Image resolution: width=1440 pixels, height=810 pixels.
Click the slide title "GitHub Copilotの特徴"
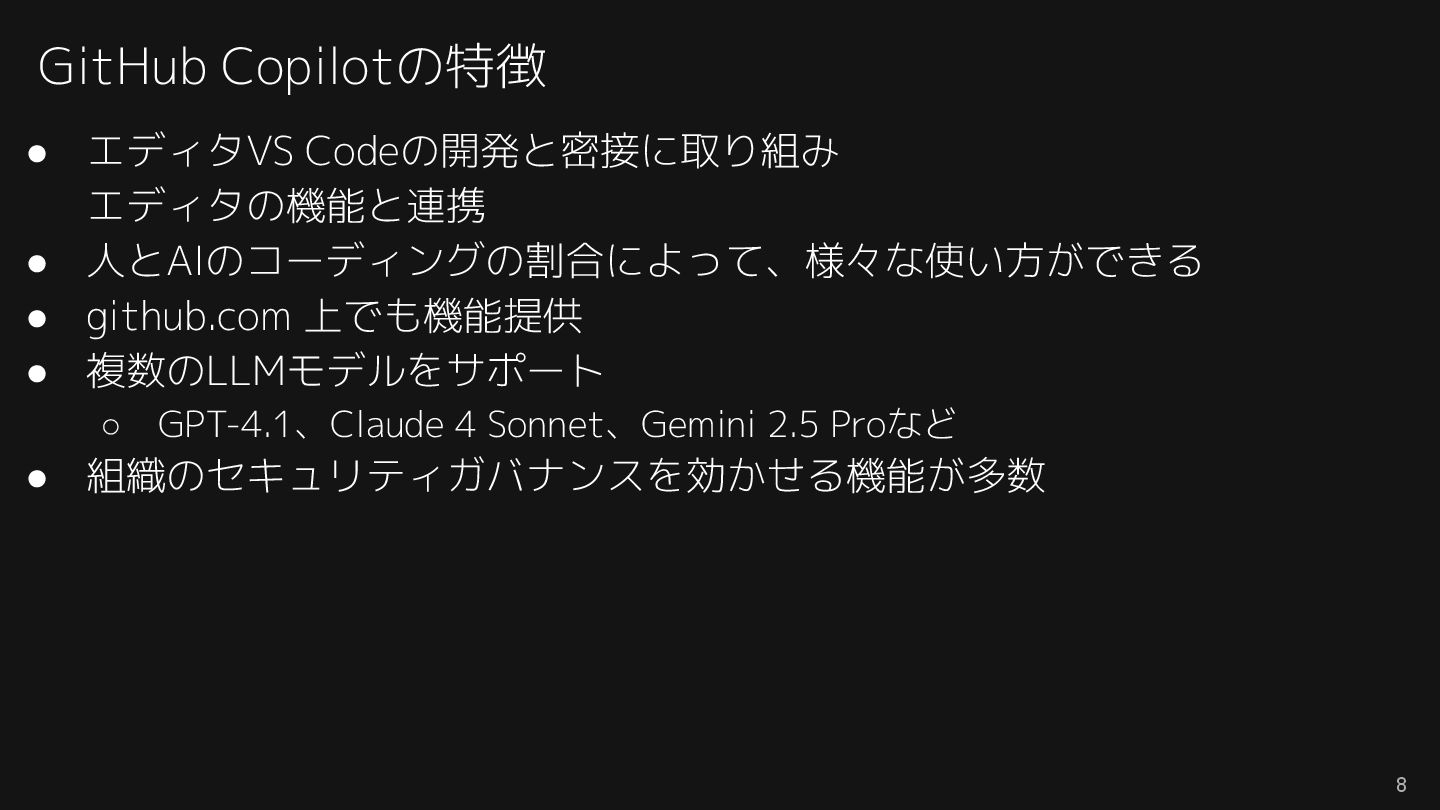pos(292,66)
